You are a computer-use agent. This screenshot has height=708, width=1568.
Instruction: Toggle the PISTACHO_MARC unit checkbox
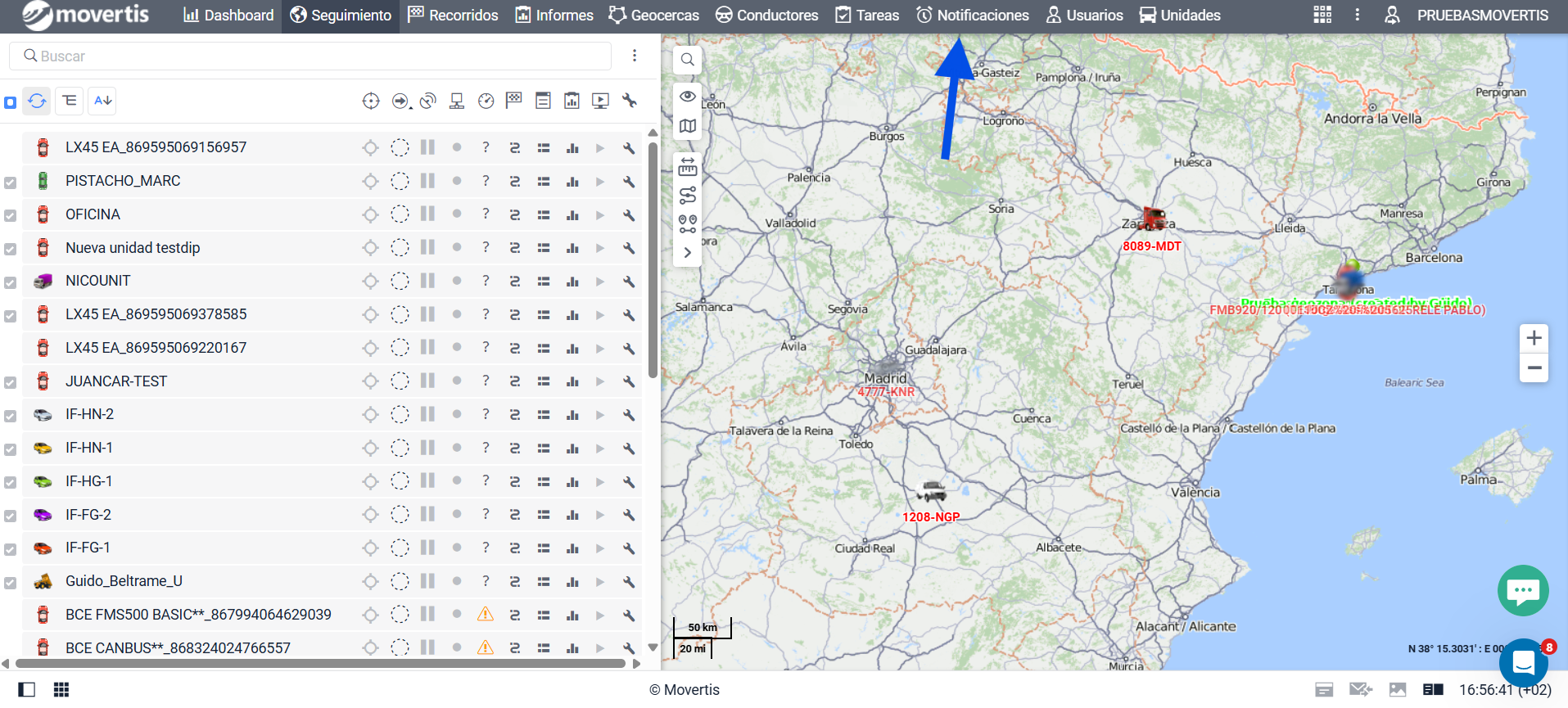coord(10,183)
